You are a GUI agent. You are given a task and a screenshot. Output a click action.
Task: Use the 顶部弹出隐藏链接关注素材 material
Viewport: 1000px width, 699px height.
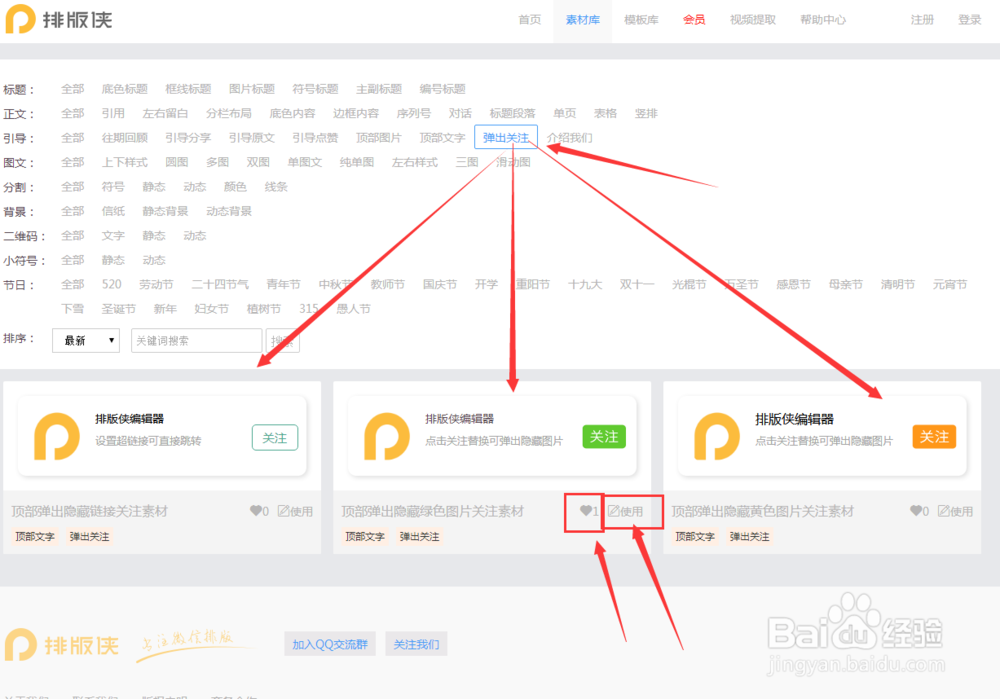[x=295, y=511]
